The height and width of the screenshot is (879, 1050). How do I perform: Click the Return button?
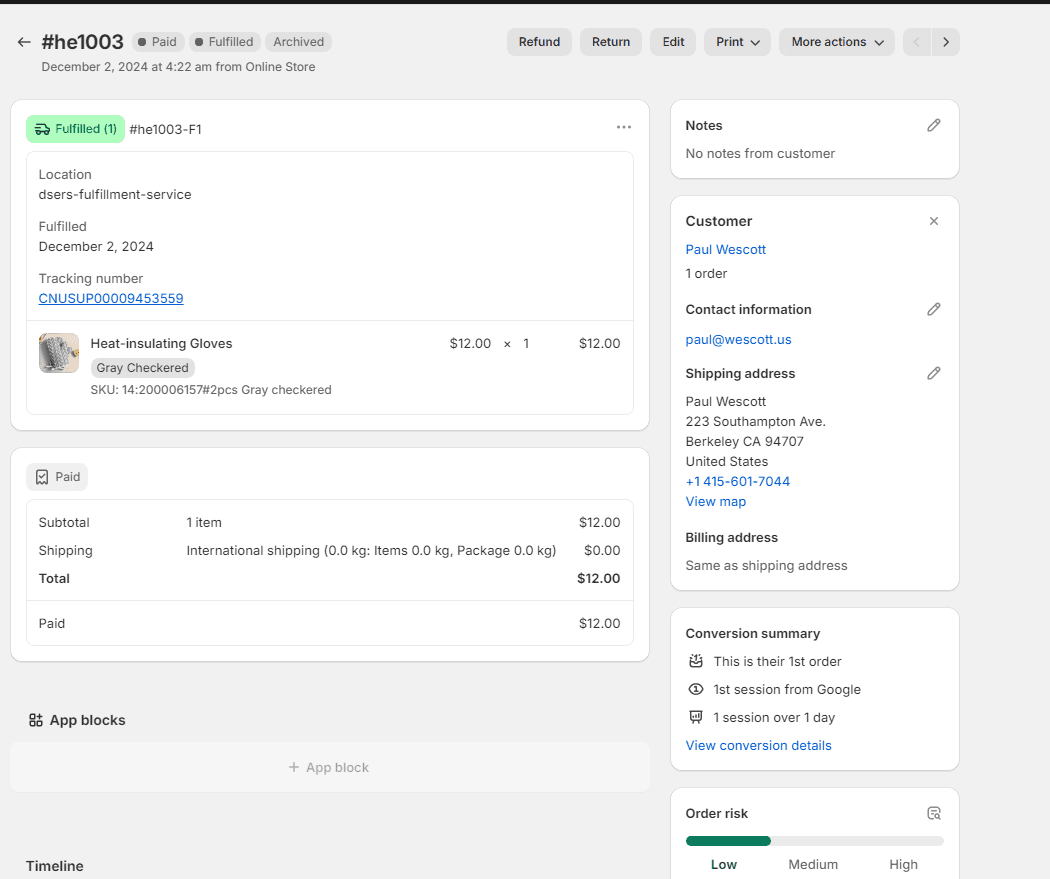click(610, 42)
